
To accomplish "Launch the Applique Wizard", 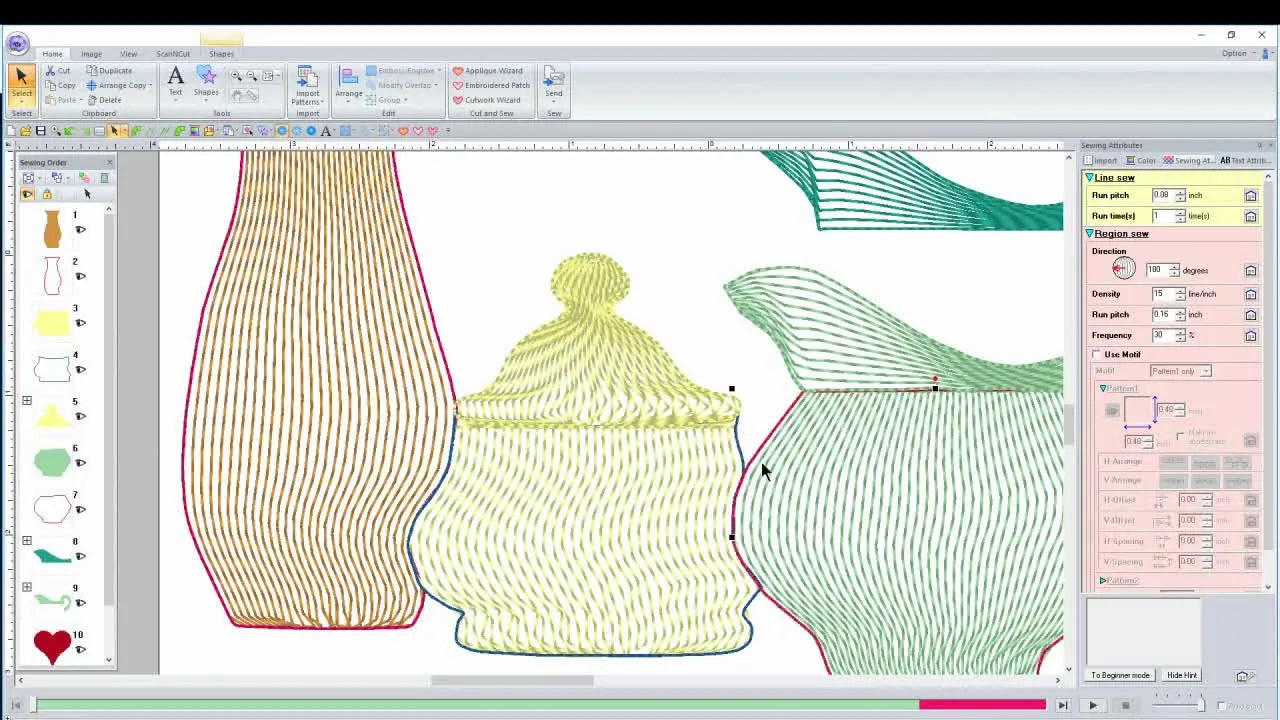I will pos(488,71).
